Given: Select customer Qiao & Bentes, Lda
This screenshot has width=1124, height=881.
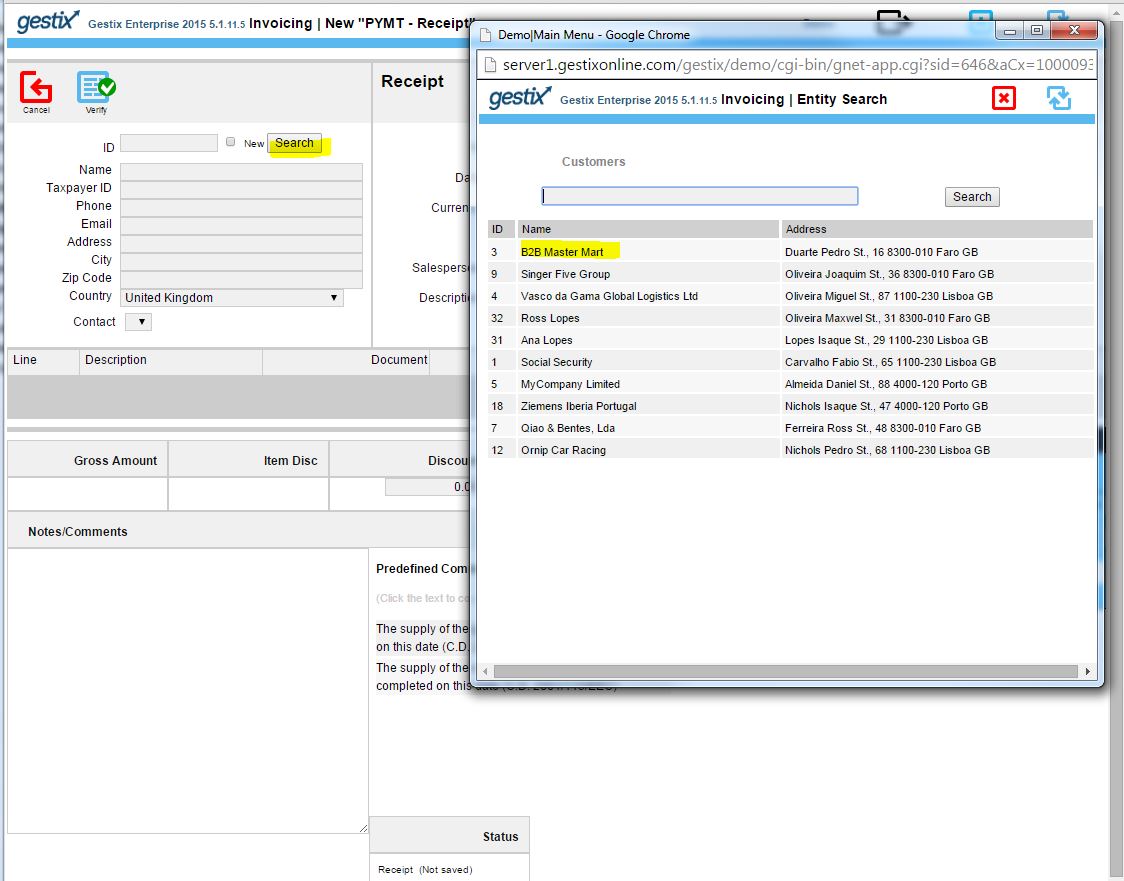Looking at the screenshot, I should [x=568, y=428].
